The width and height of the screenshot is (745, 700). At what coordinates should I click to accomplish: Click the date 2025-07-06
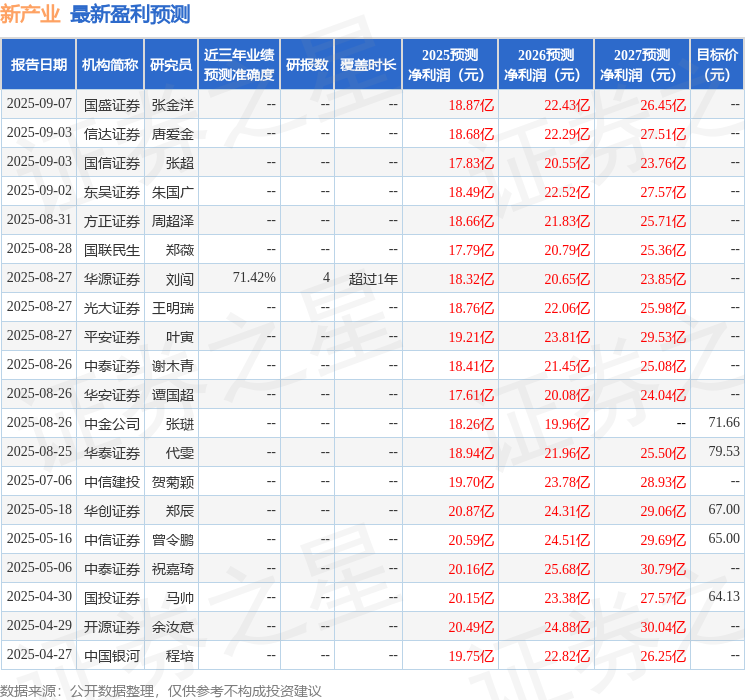pyautogui.click(x=39, y=480)
